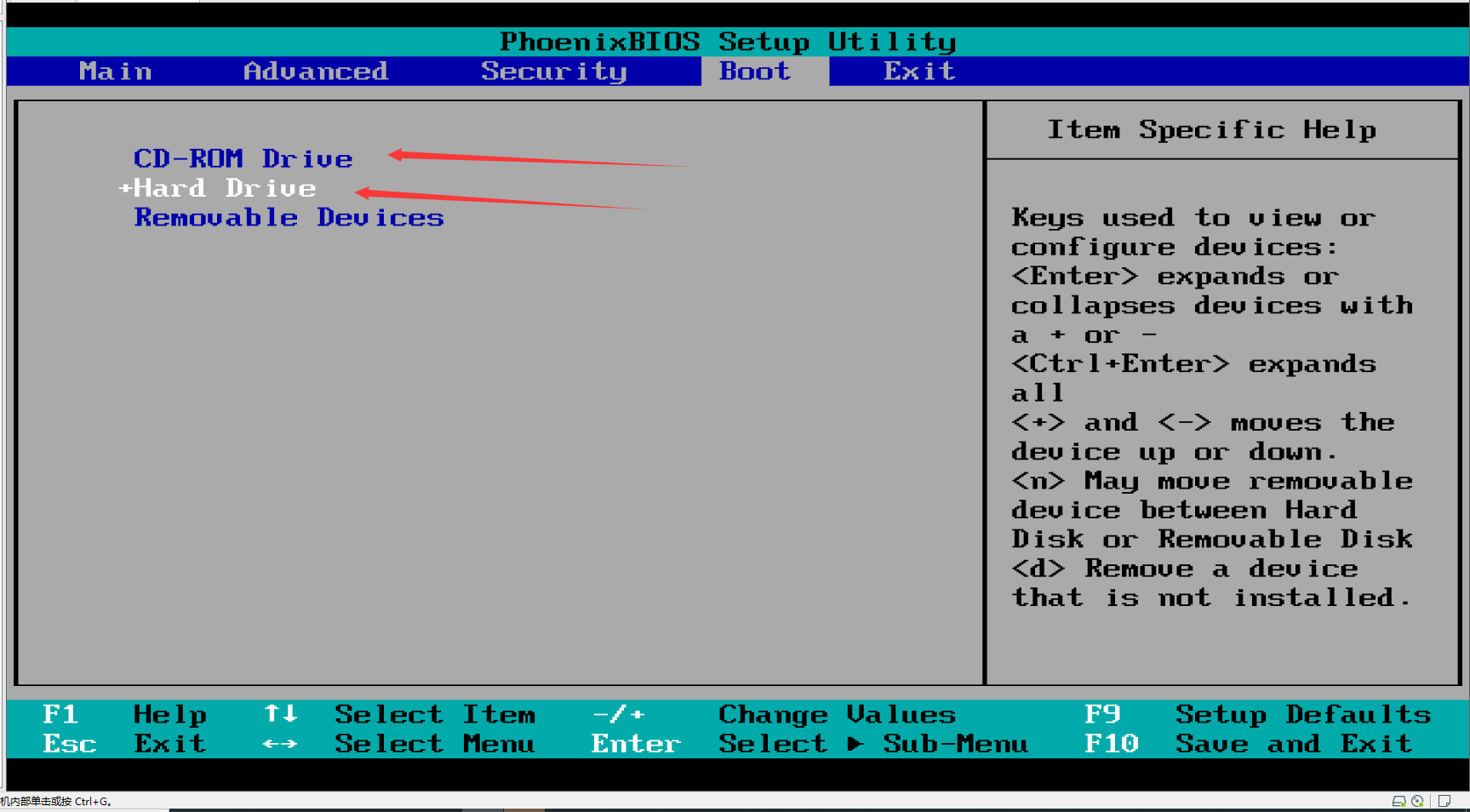Open the Exit BIOS menu
This screenshot has width=1470, height=812.
coord(919,71)
